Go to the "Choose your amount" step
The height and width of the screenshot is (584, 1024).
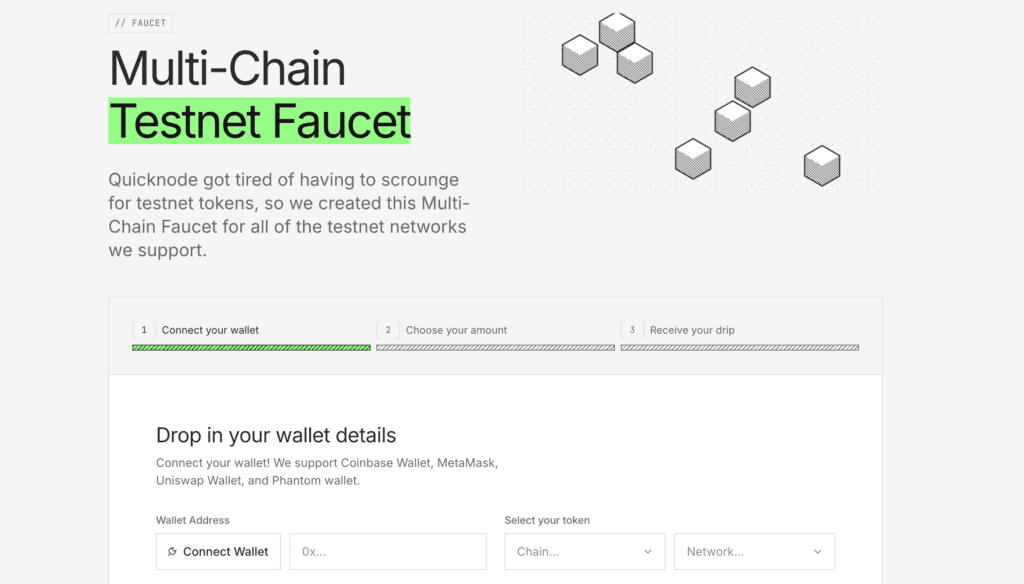[456, 330]
